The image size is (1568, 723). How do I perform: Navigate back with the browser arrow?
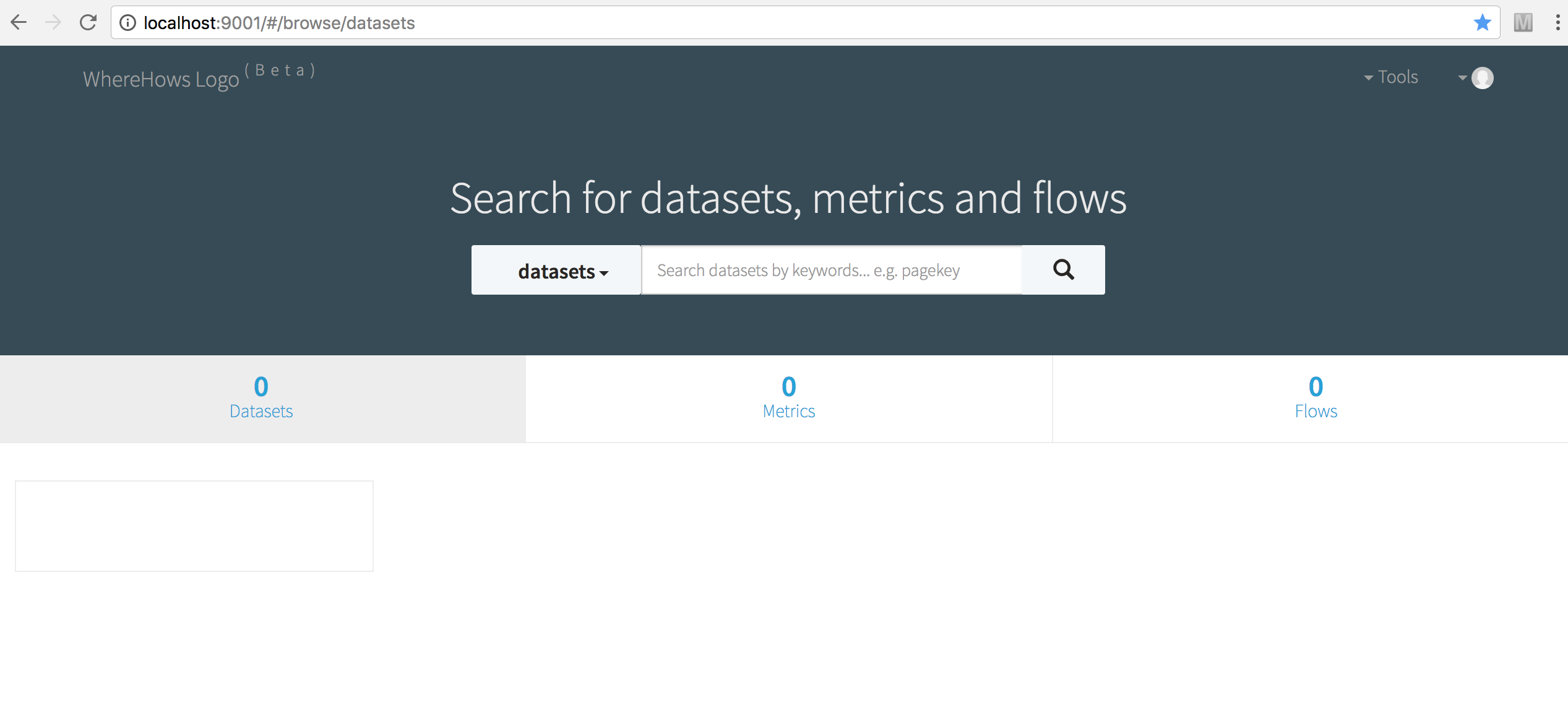point(19,22)
